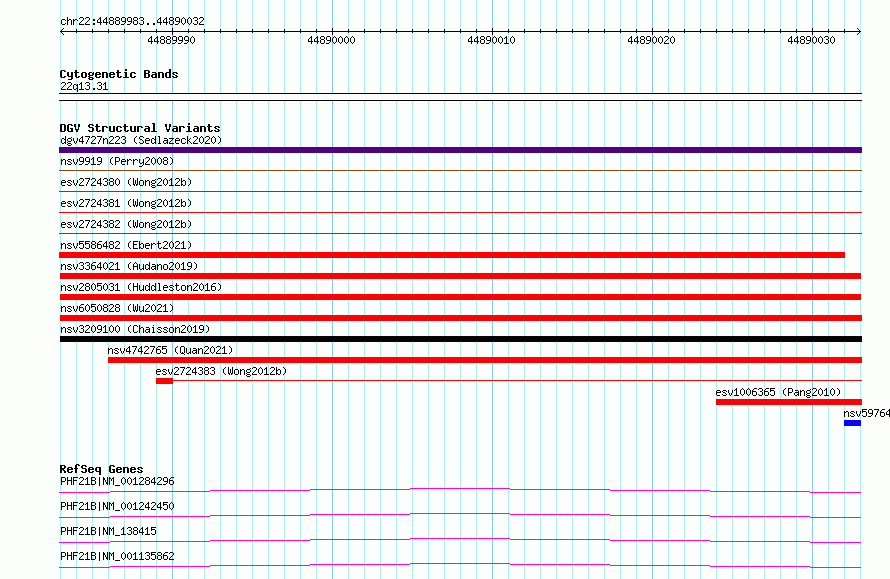Click the red nsv5586482 variant bar
This screenshot has height=579, width=890.
pyautogui.click(x=452, y=255)
